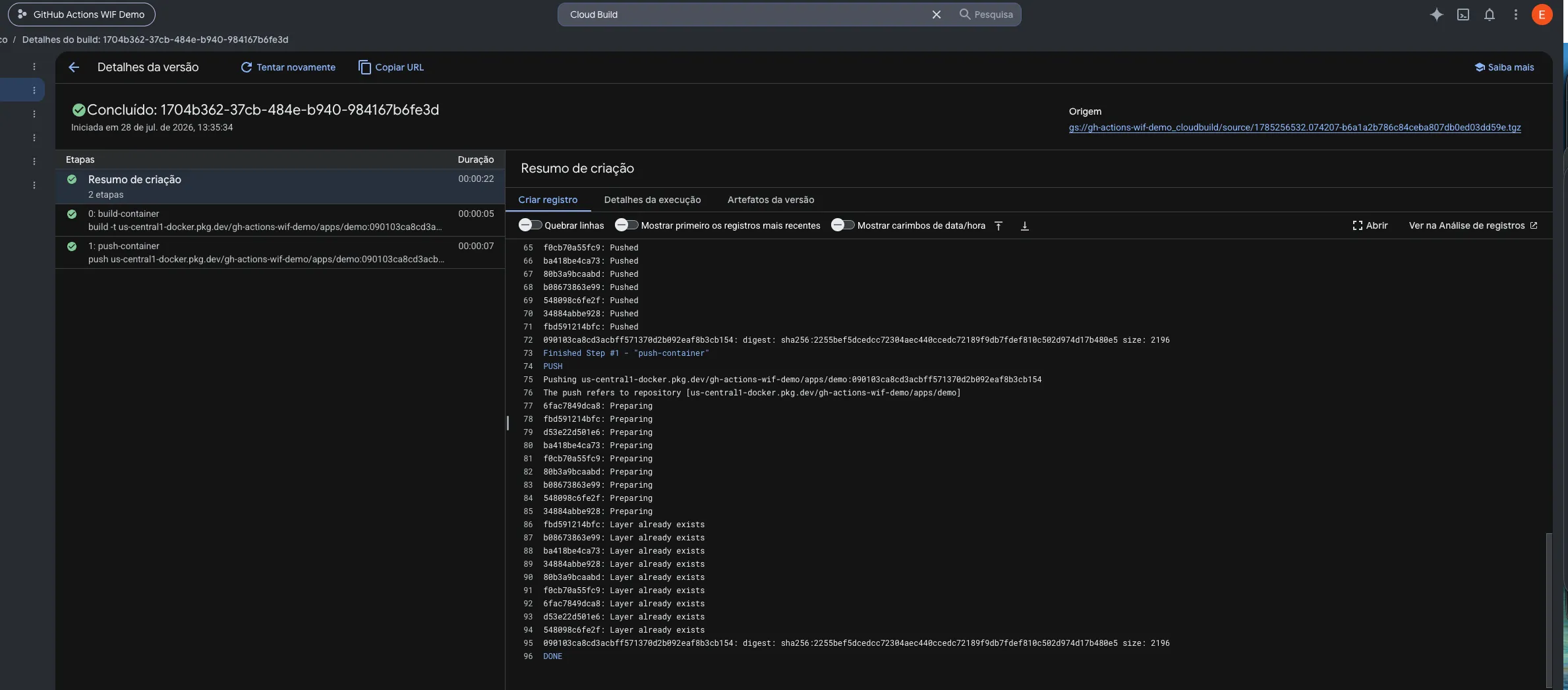Image resolution: width=1568 pixels, height=690 pixels.
Task: Click into the Cloud Build search input
Action: pyautogui.click(x=745, y=14)
